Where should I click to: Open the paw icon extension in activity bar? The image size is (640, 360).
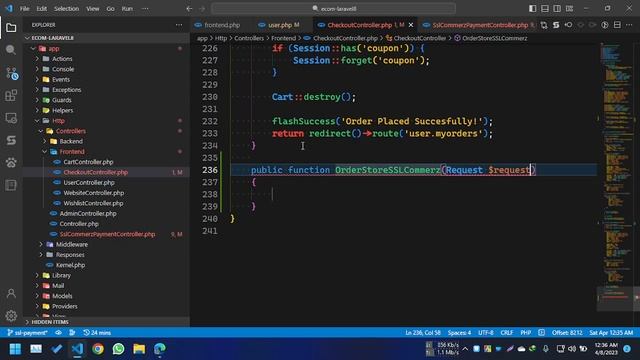(x=11, y=162)
